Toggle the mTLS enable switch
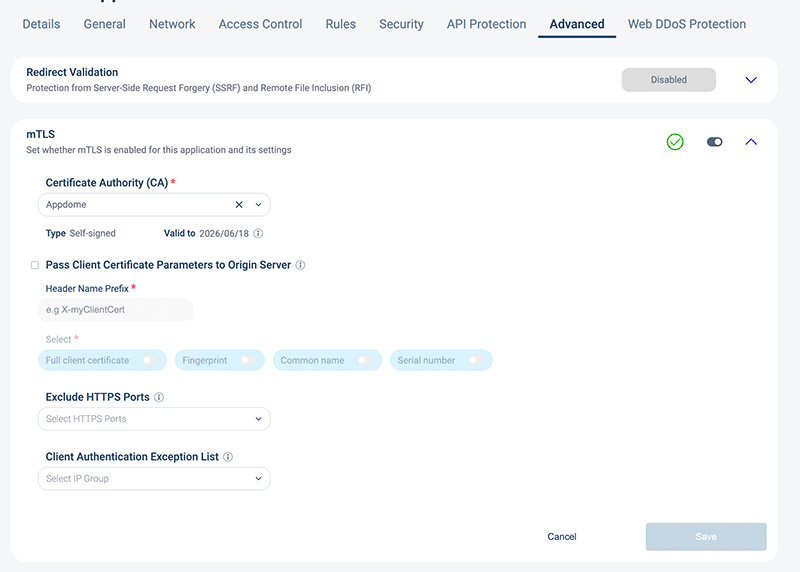Viewport: 800px width, 572px height. pyautogui.click(x=714, y=142)
